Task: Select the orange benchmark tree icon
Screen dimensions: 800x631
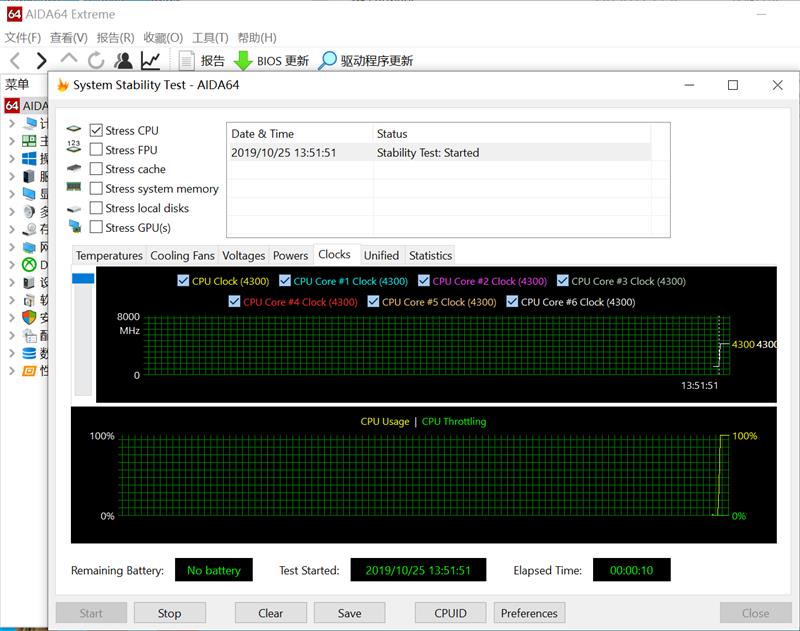Action: (x=29, y=370)
